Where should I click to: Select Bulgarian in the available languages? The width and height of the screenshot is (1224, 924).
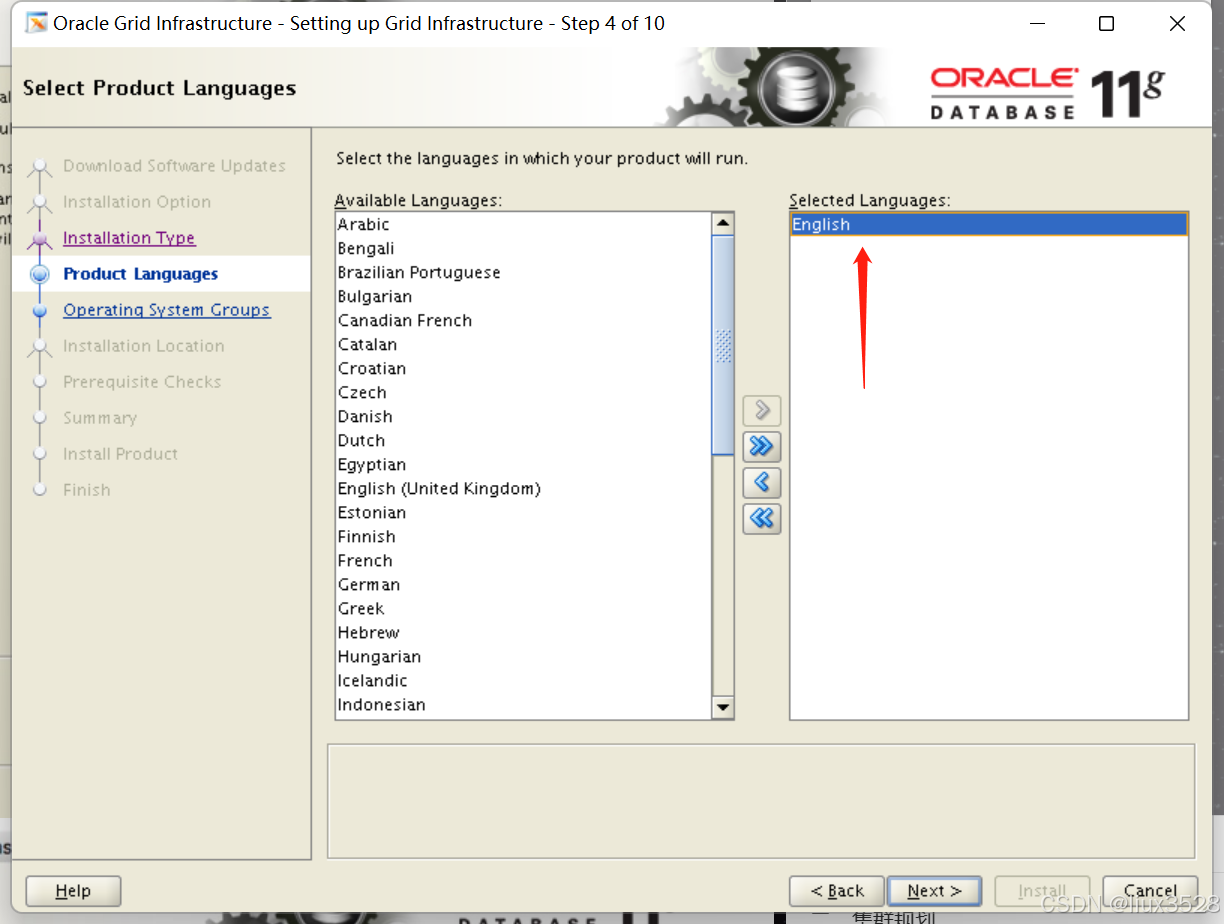point(523,297)
